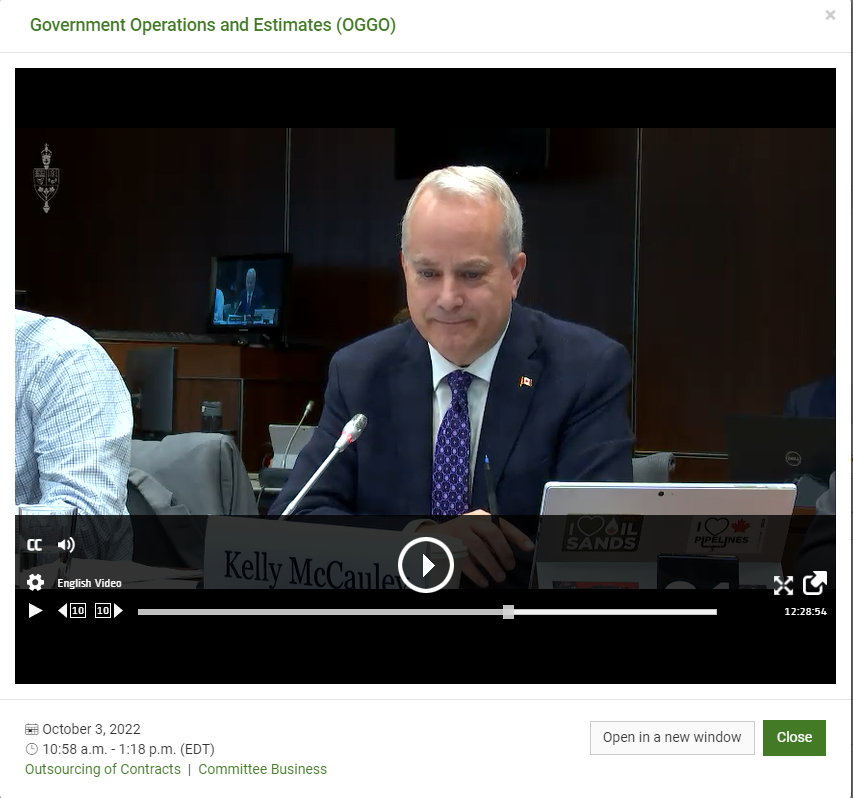Viewport: 853px width, 798px height.
Task: Enter fullscreen mode with the expand icon
Action: click(x=783, y=585)
